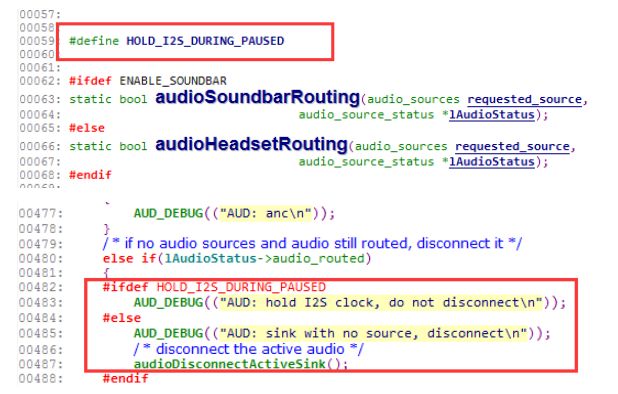Open the lAudioStatus link on line 64
Screen dimensions: 618x394
[492, 115]
